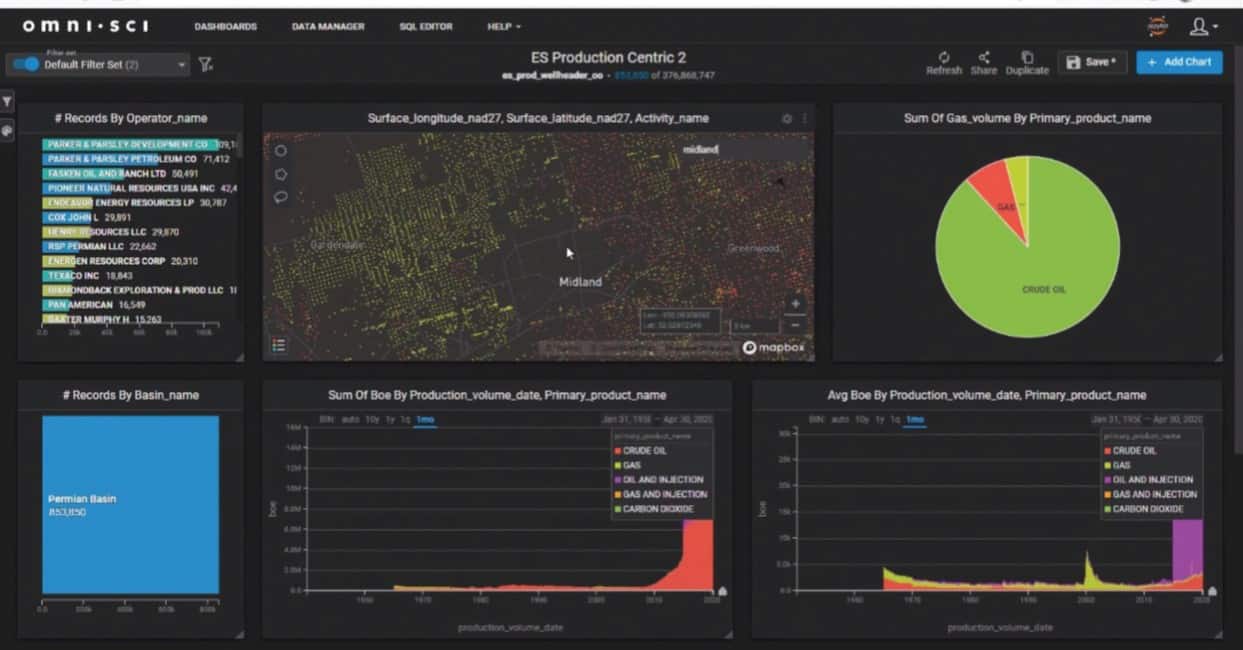Click the red GAS pie slice
1243x650 pixels.
click(x=1001, y=203)
